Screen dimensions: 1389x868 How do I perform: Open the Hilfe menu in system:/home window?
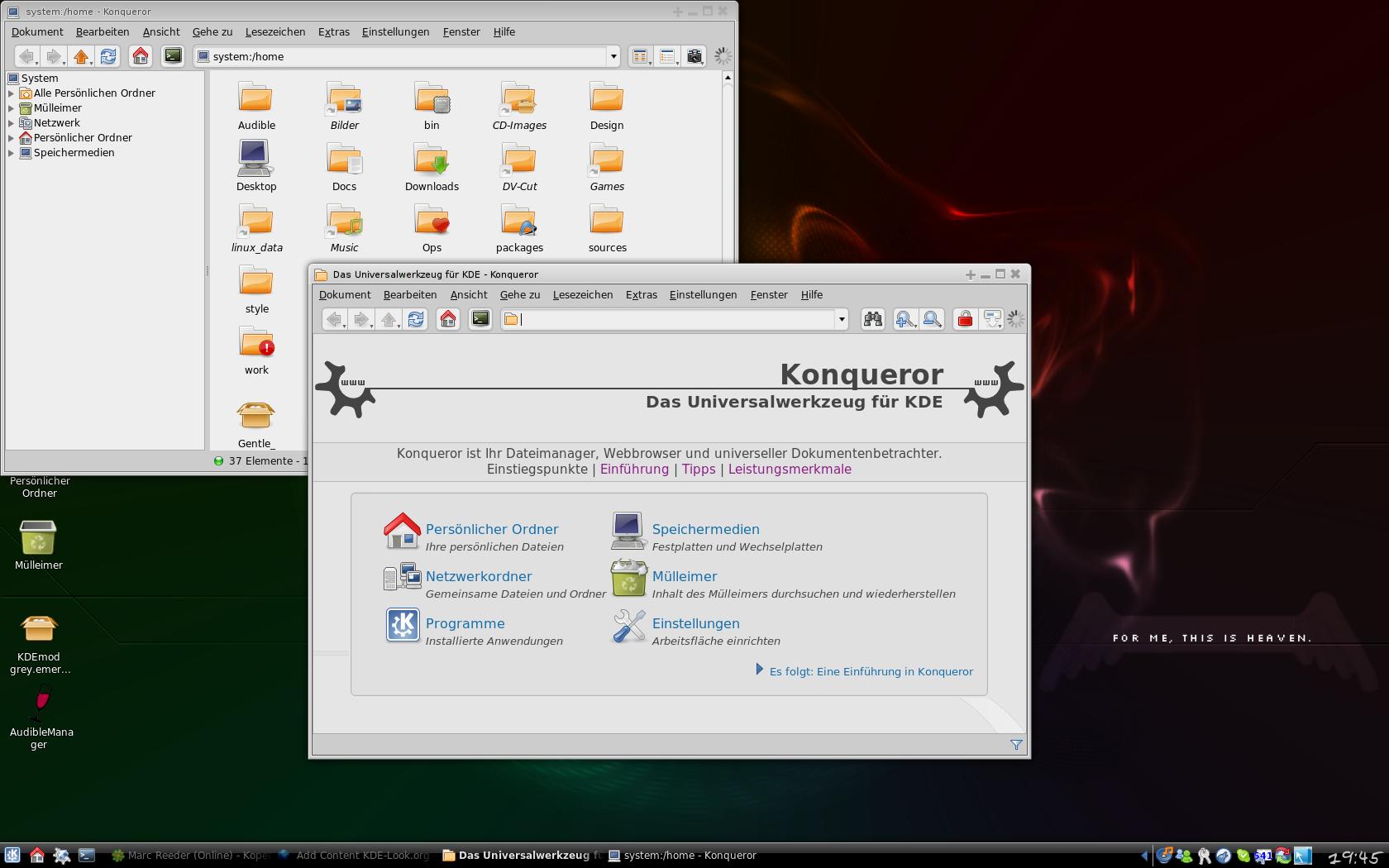504,31
